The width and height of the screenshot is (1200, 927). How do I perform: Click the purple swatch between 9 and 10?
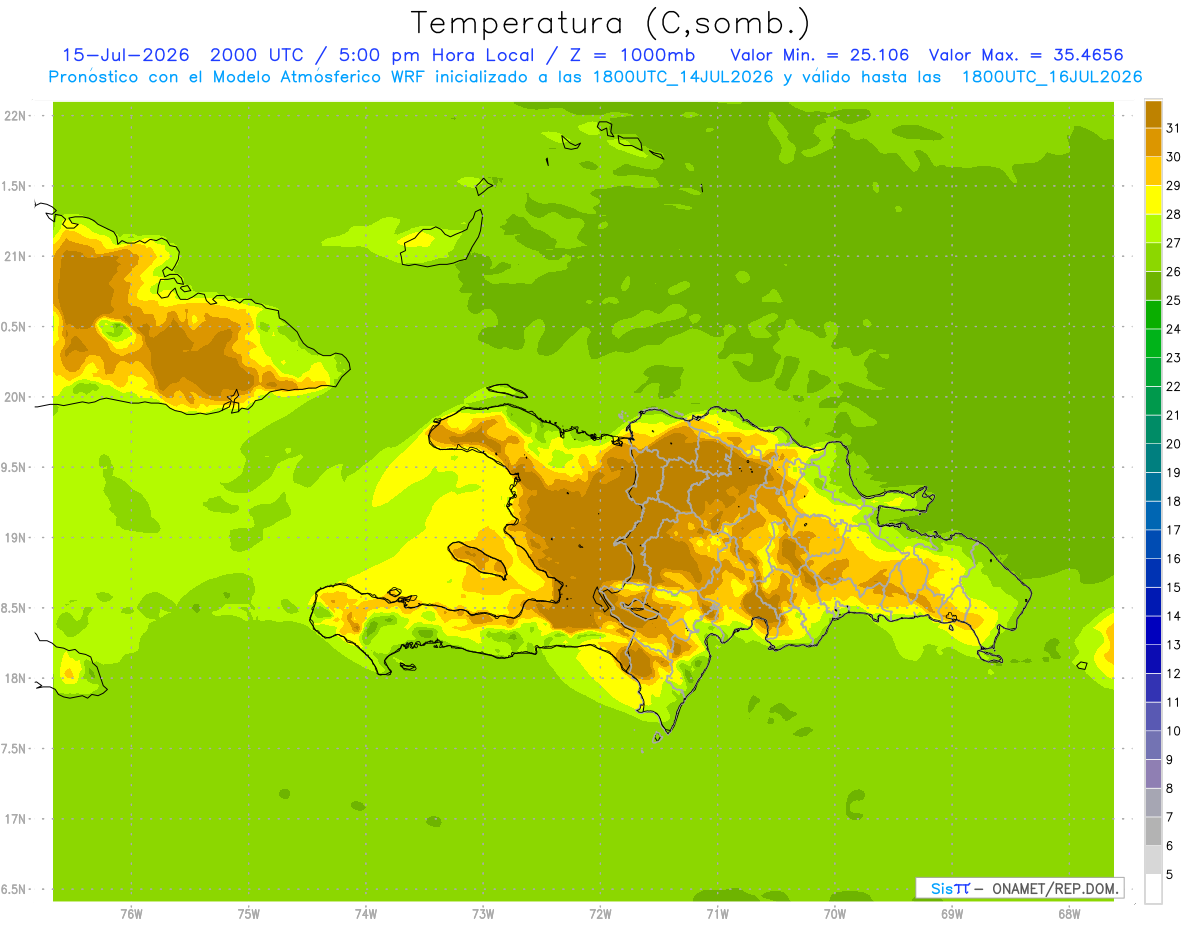[1153, 745]
